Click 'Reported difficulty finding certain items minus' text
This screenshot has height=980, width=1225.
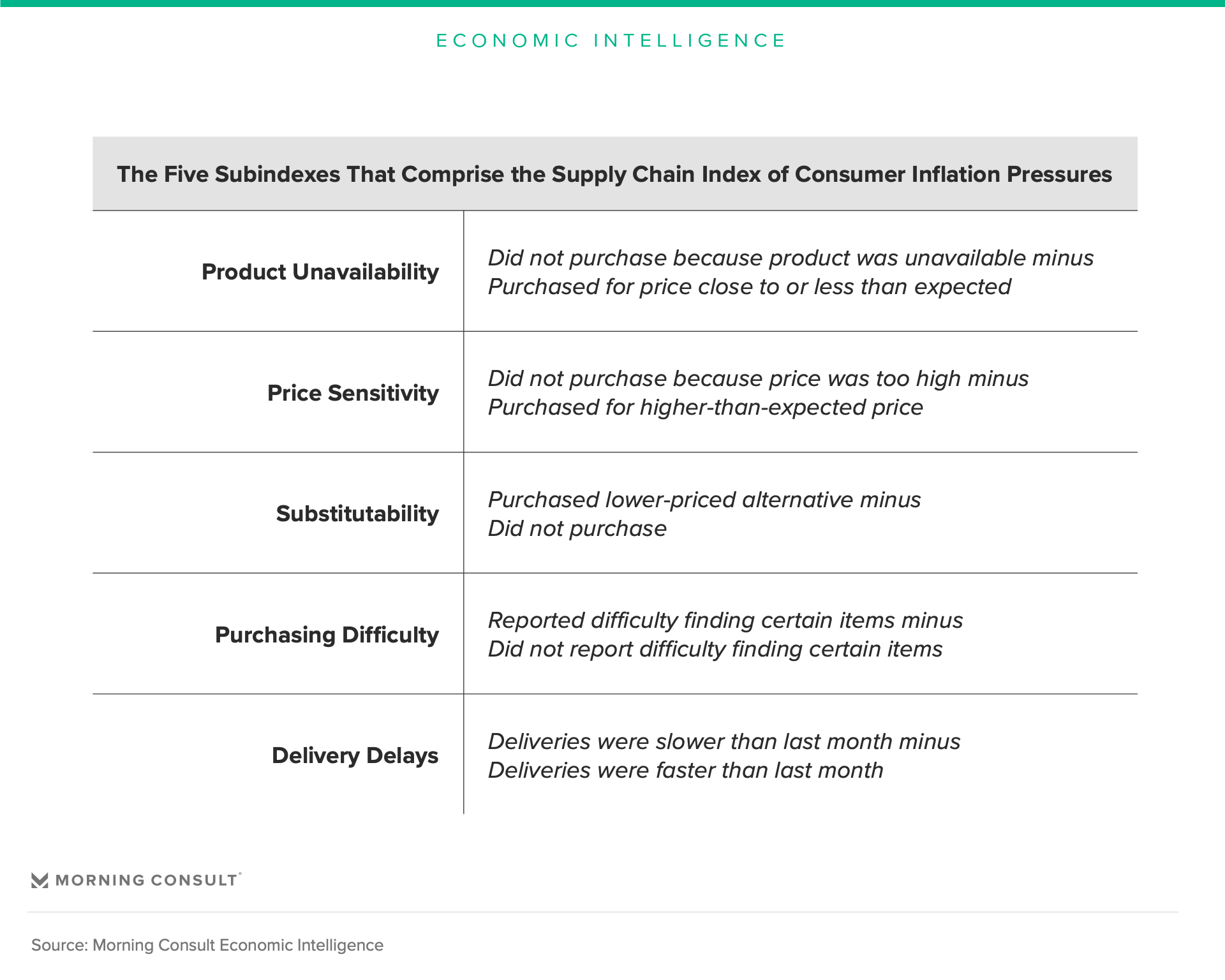point(725,620)
